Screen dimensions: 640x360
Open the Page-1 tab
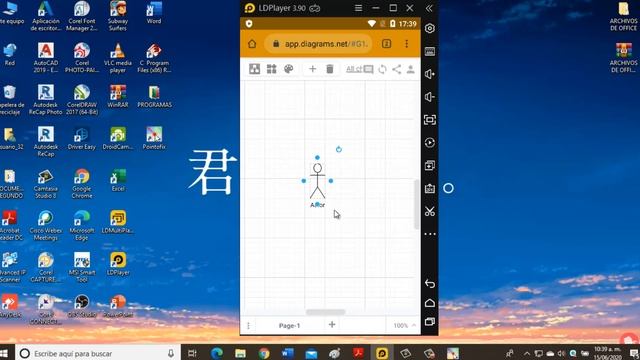pyautogui.click(x=289, y=325)
